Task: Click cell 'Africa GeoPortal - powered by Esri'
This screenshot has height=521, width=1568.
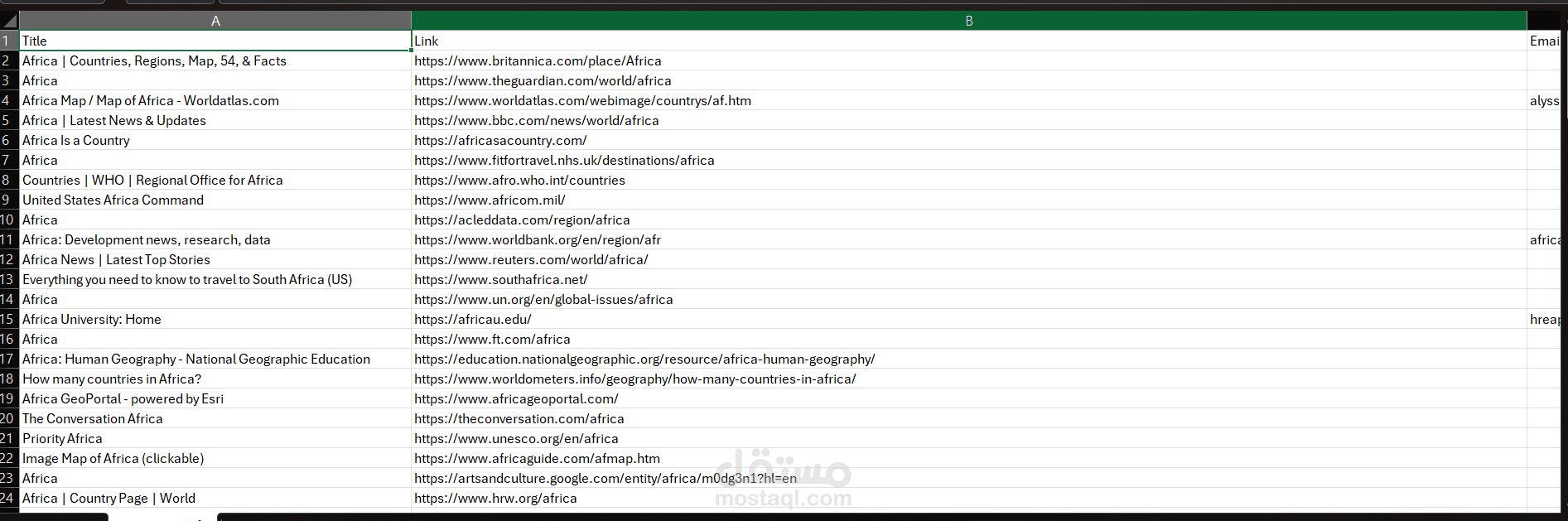Action: (215, 398)
